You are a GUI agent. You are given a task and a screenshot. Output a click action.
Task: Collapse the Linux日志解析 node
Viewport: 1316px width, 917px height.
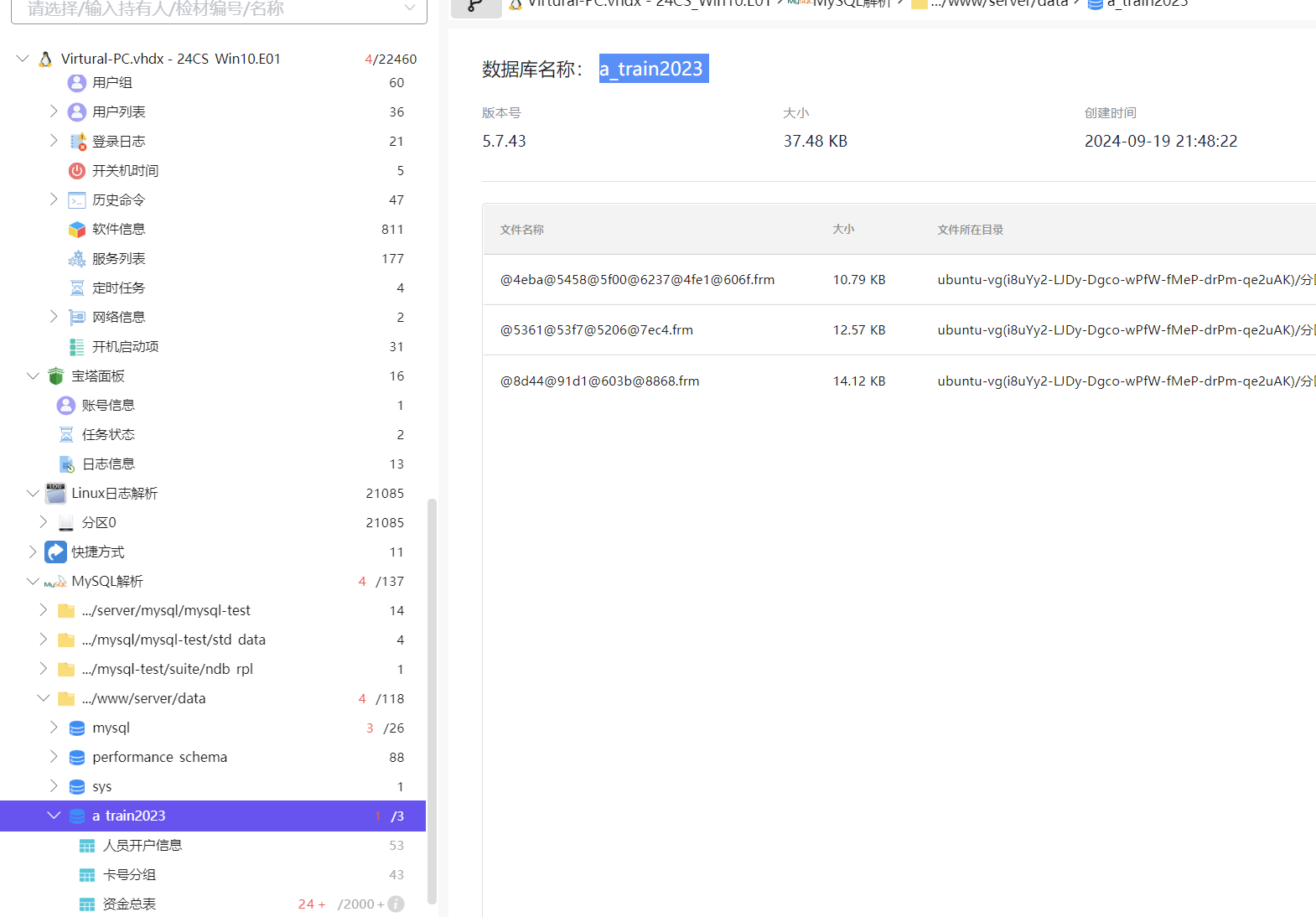point(33,494)
